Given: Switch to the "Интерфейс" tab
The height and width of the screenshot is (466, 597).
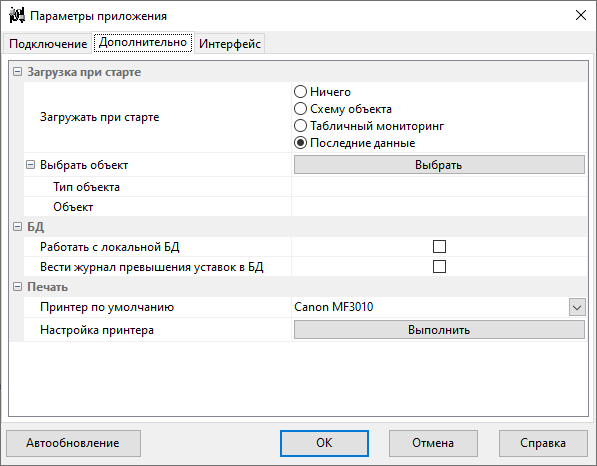Looking at the screenshot, I should [x=230, y=44].
